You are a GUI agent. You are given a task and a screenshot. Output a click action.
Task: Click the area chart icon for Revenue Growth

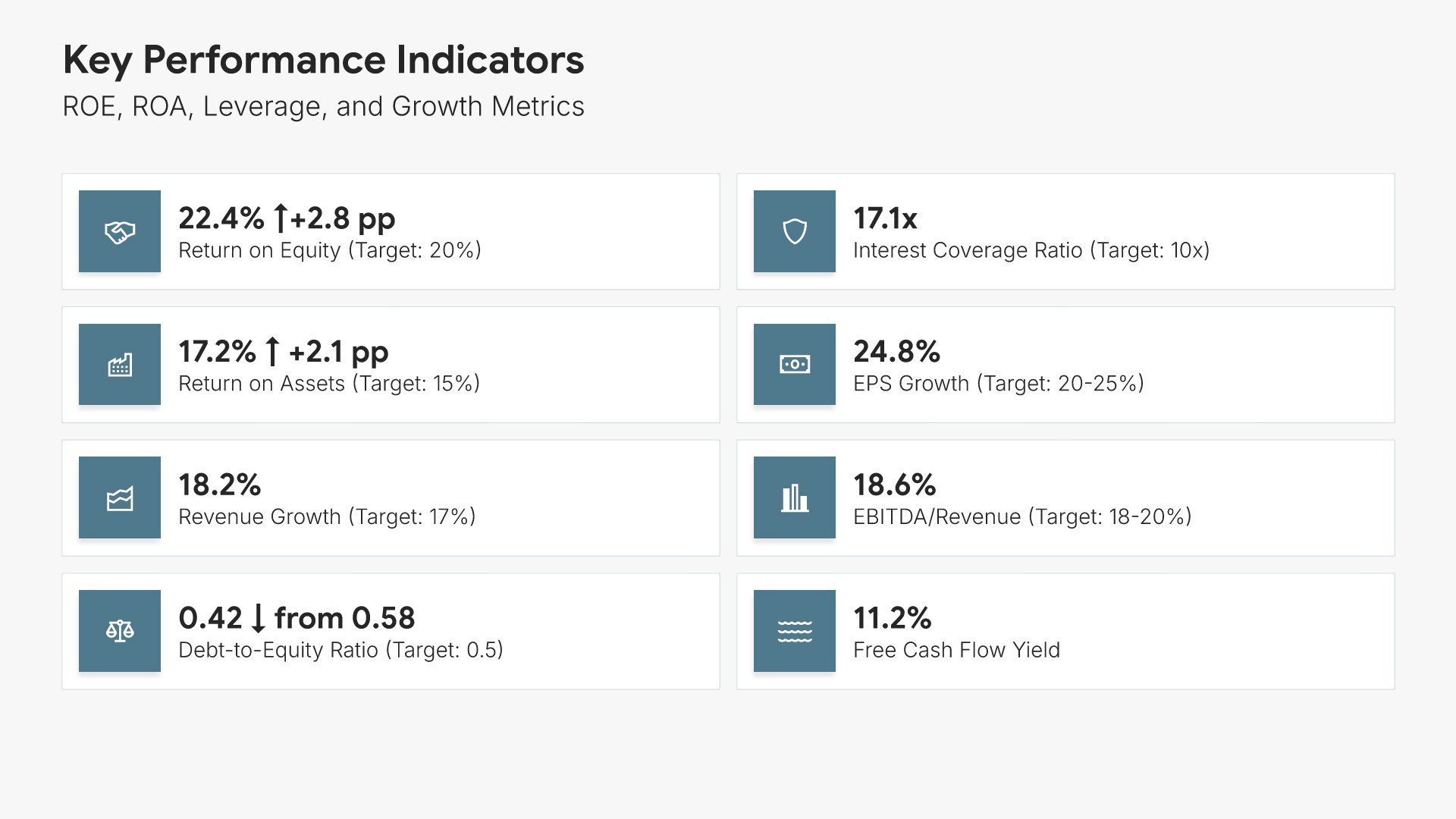click(x=120, y=498)
